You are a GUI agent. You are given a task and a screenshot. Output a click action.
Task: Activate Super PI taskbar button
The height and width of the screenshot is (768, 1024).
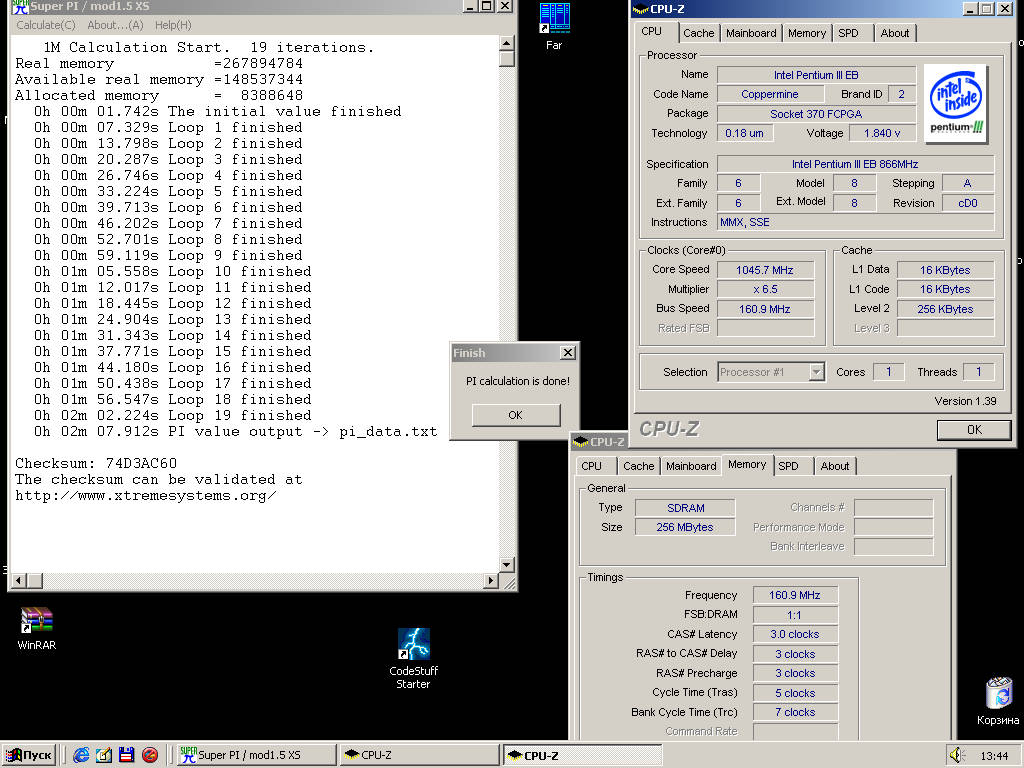(256, 755)
